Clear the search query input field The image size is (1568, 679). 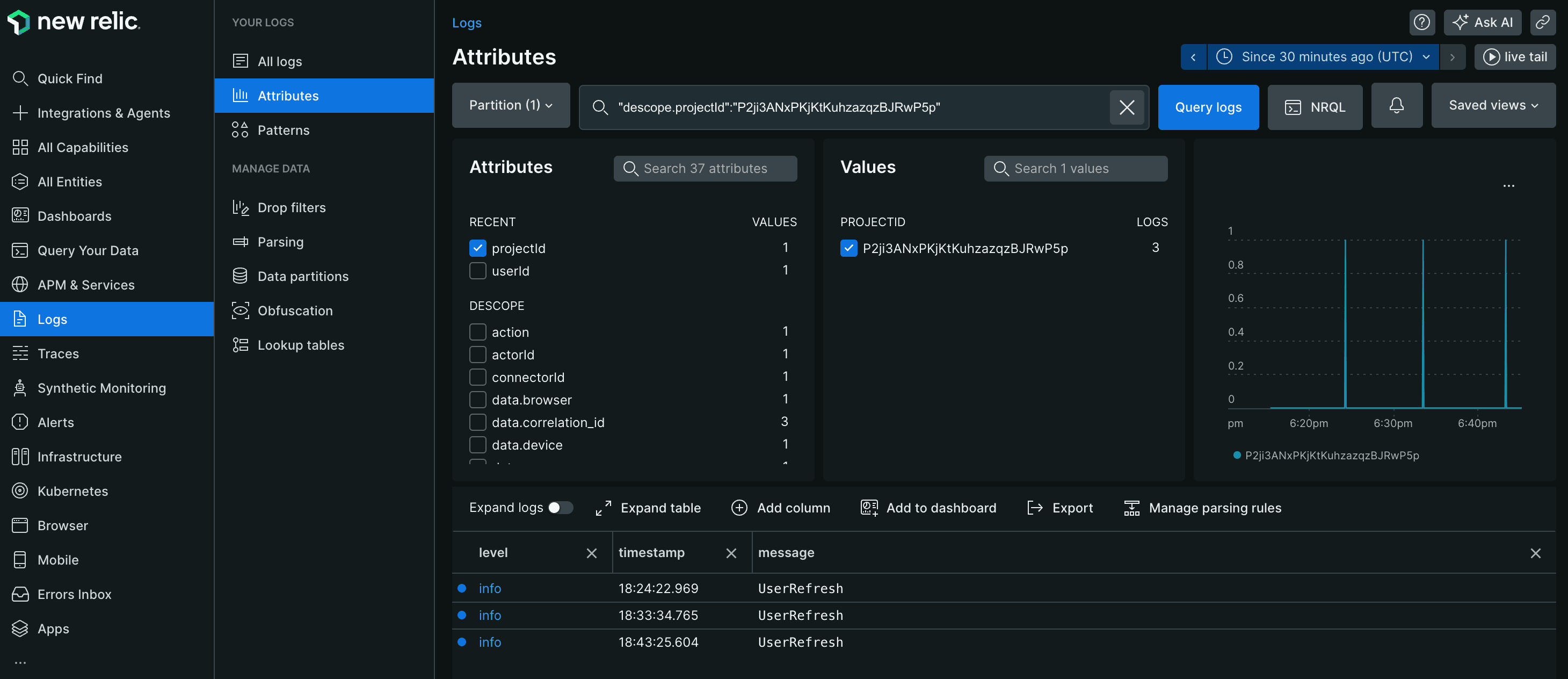1127,107
